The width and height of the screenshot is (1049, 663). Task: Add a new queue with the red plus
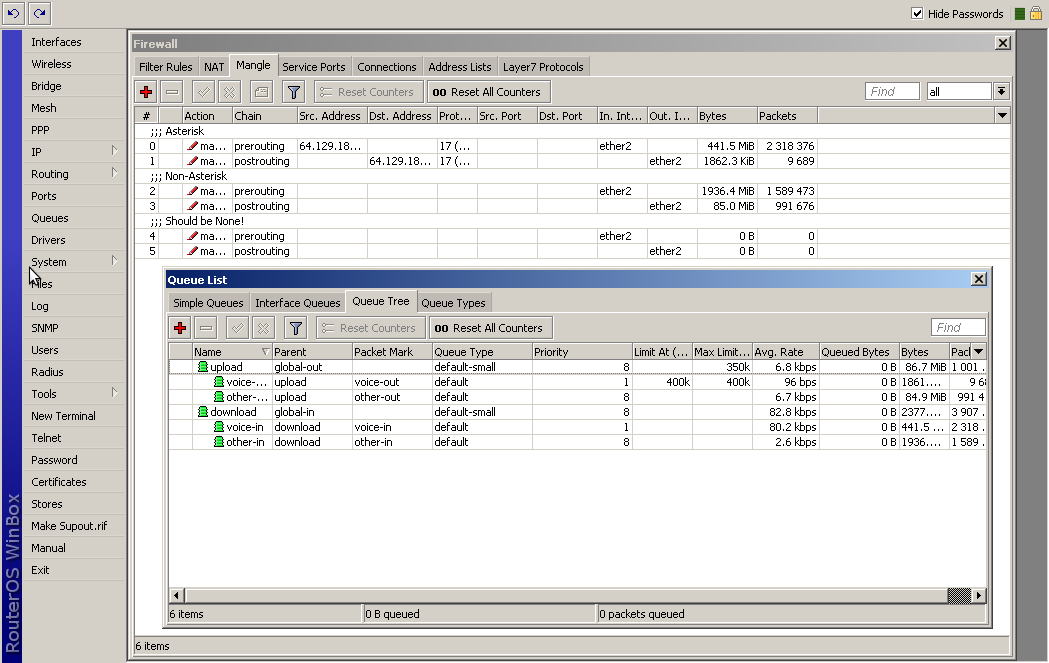180,328
